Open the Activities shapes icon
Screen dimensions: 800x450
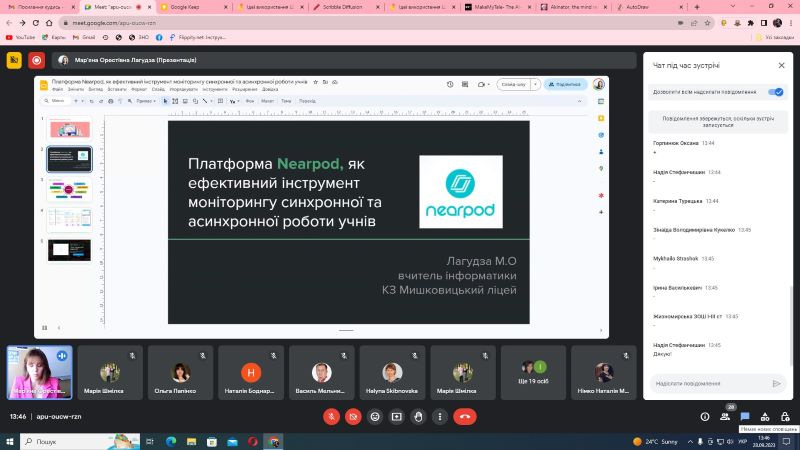[765, 416]
